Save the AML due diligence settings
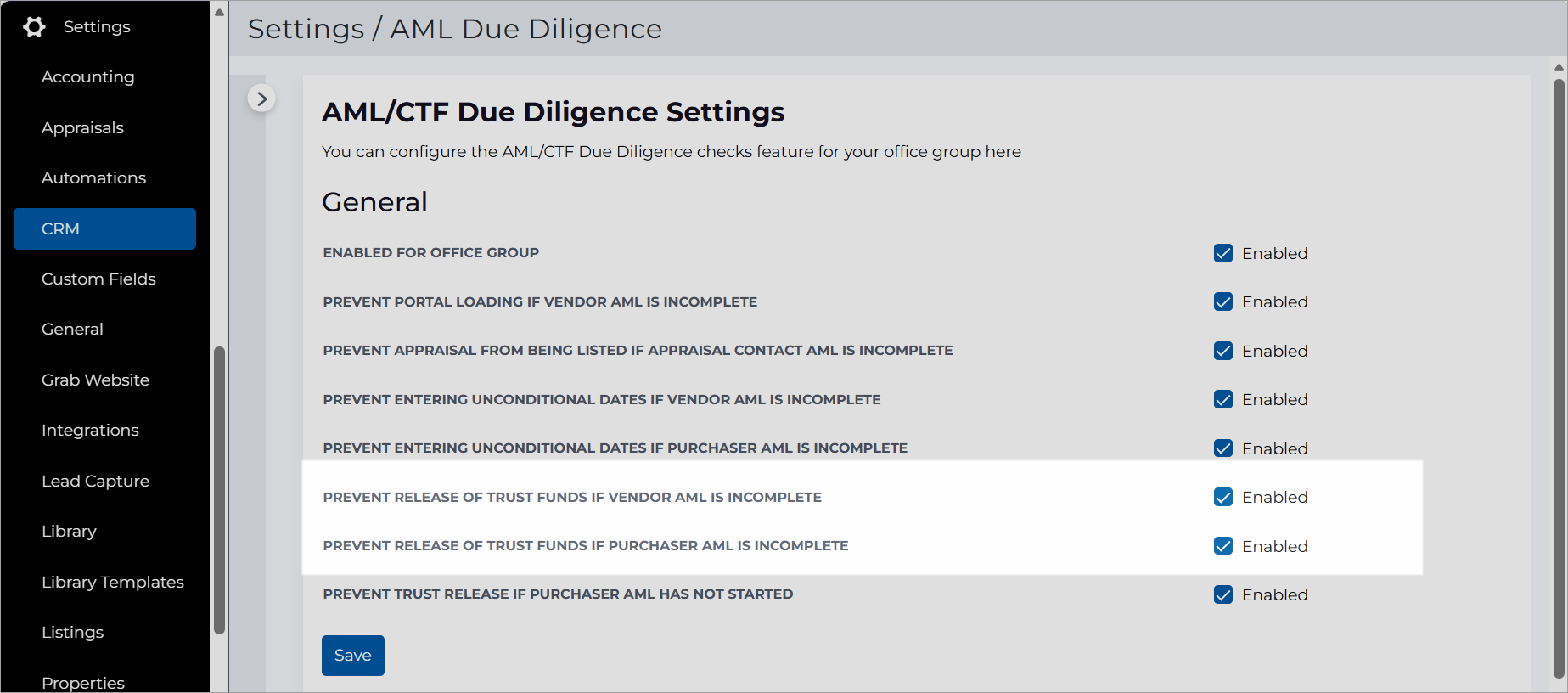Screen dimensions: 1568x693 click(x=353, y=656)
